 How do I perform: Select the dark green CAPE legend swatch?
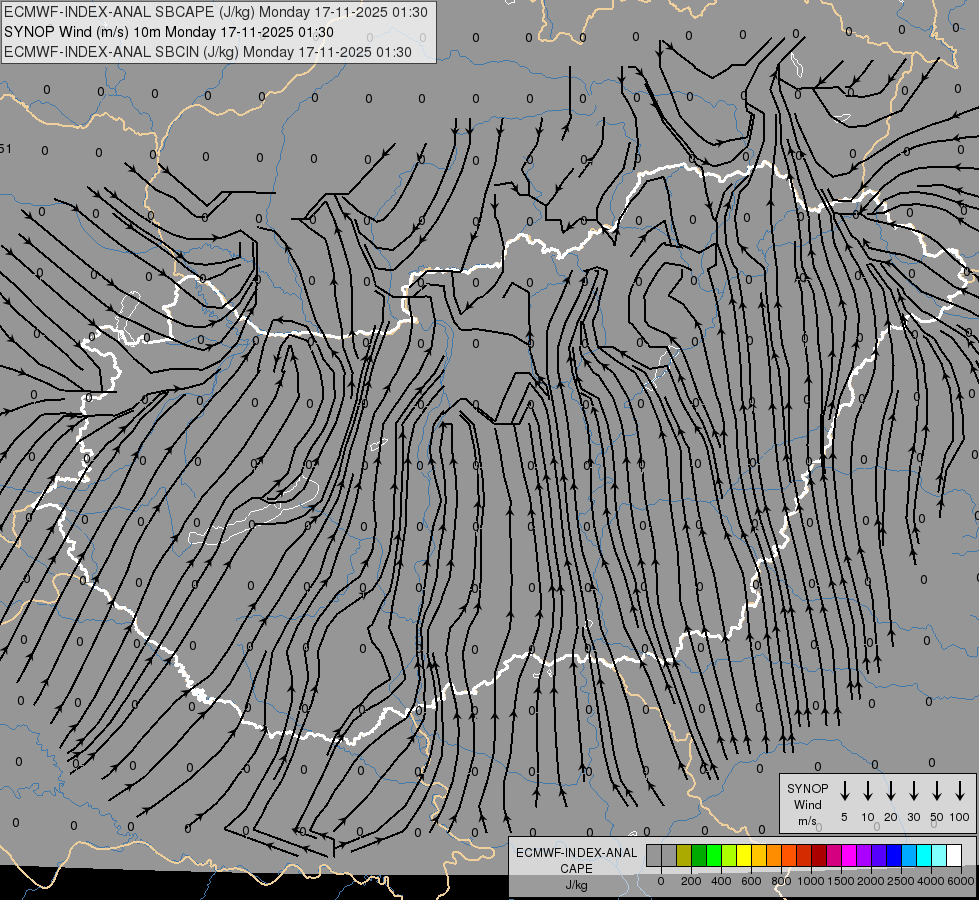(x=699, y=856)
